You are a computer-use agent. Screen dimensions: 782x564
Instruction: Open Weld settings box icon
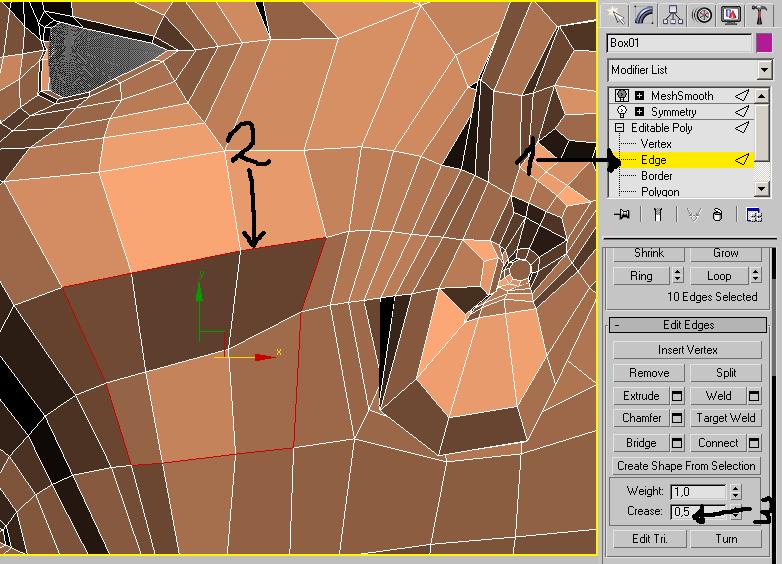pyautogui.click(x=754, y=396)
